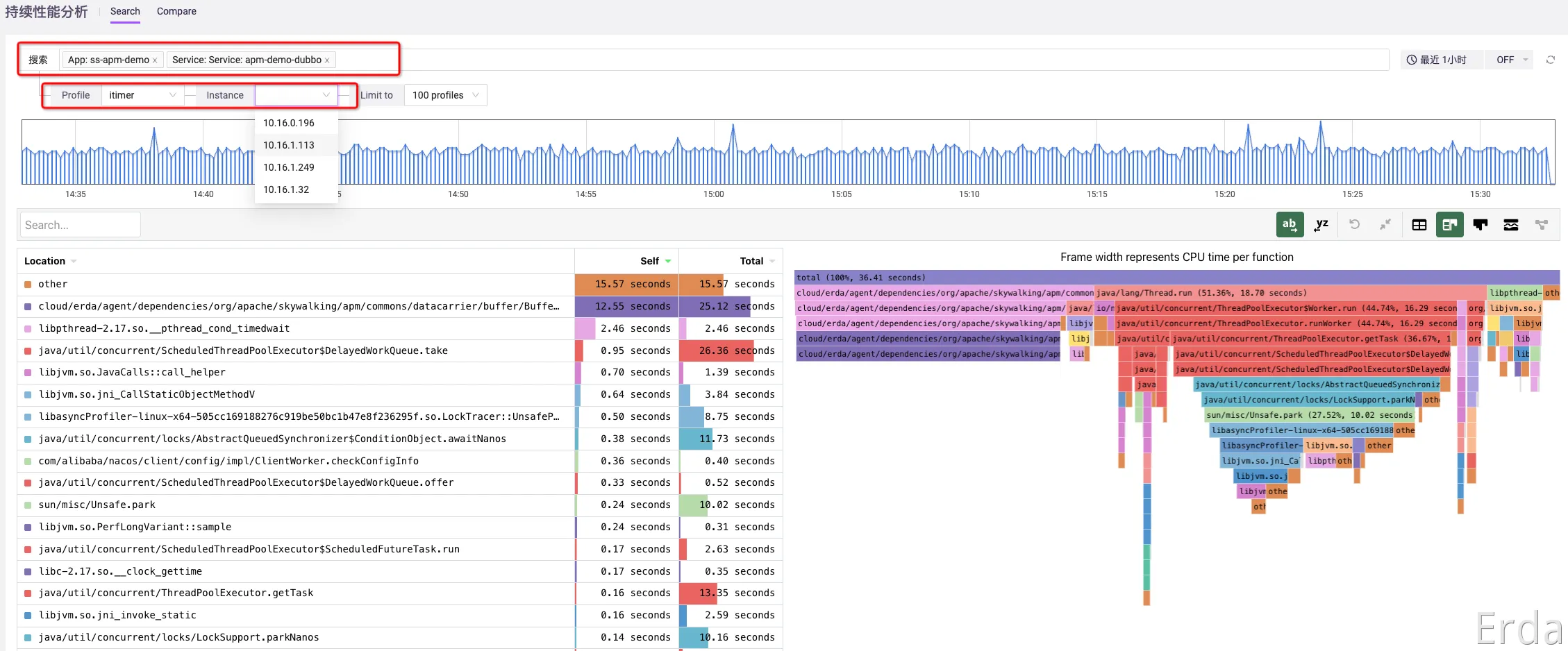Select the table and flamegraph split view
Screen dimensions: 1568x651
[x=1450, y=225]
